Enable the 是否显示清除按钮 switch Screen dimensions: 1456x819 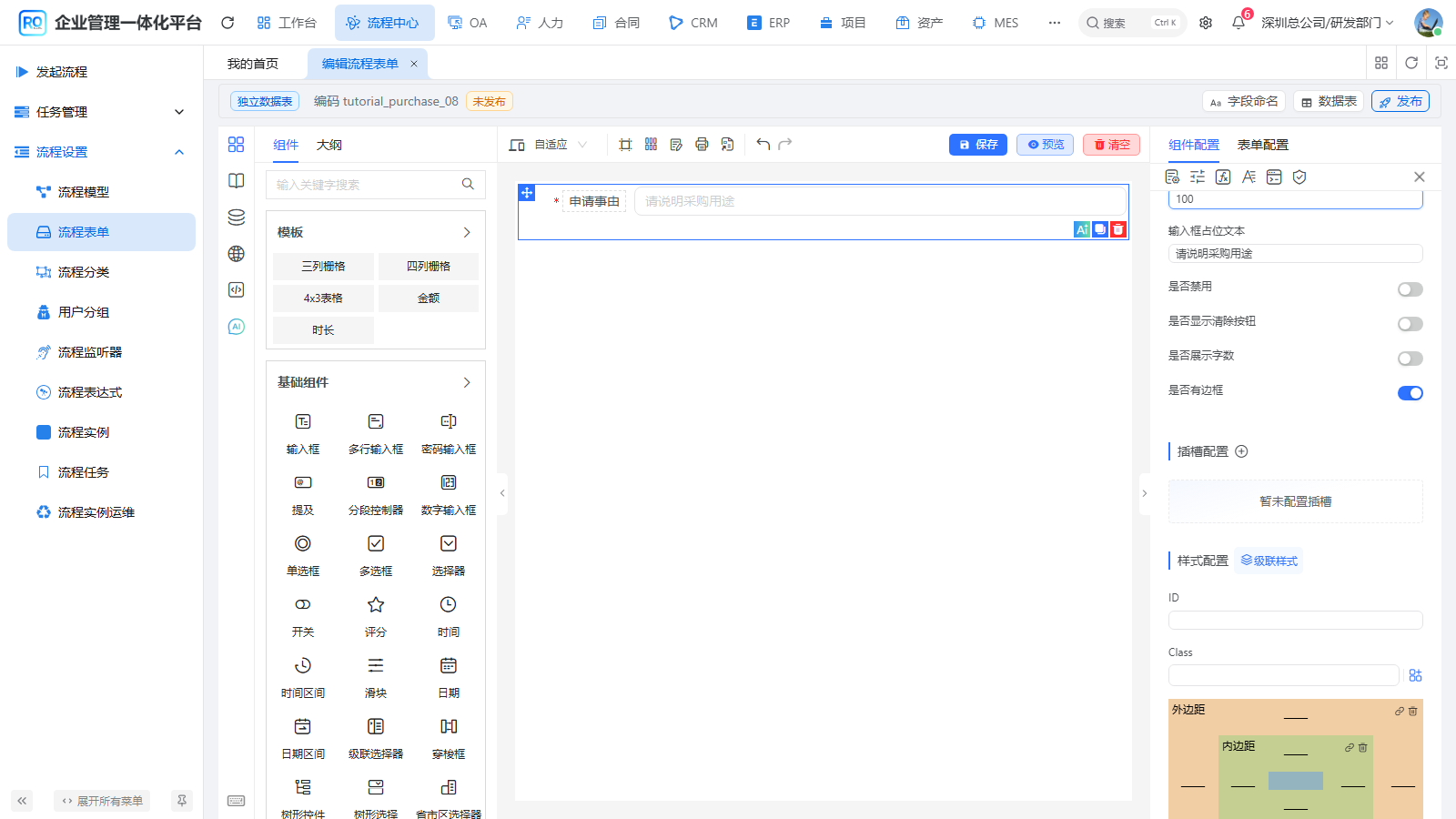point(1410,324)
